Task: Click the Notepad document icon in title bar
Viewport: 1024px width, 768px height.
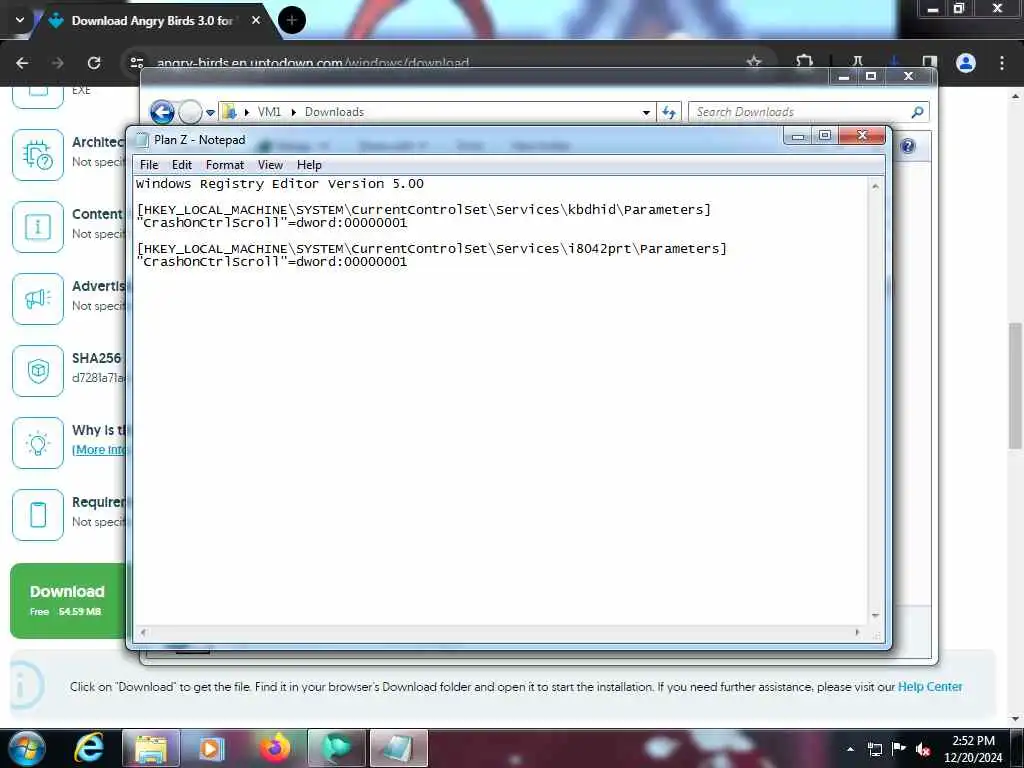Action: pos(142,140)
